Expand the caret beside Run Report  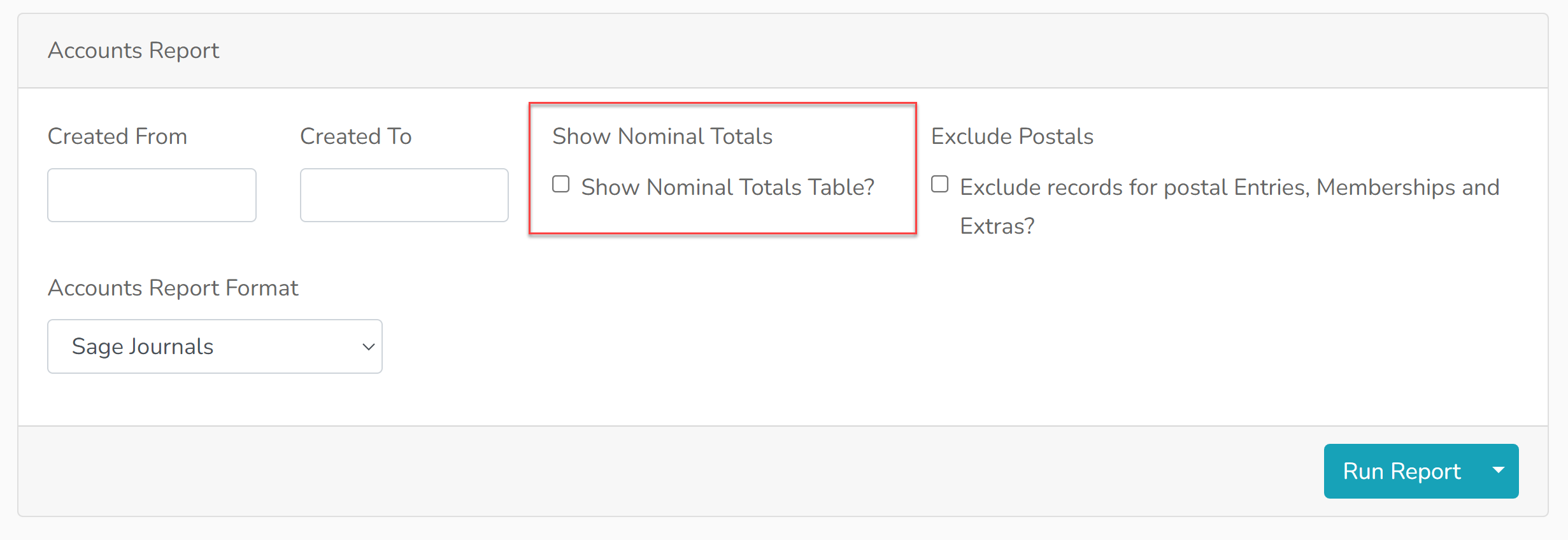pyautogui.click(x=1499, y=471)
